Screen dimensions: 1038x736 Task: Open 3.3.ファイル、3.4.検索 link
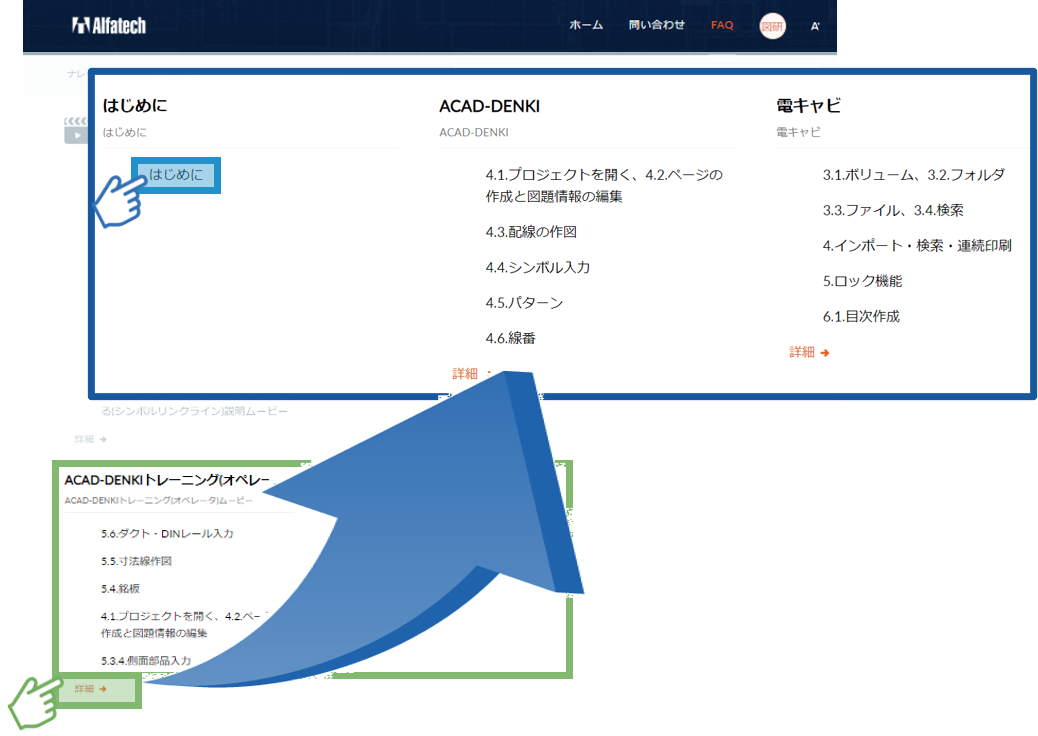tap(892, 210)
